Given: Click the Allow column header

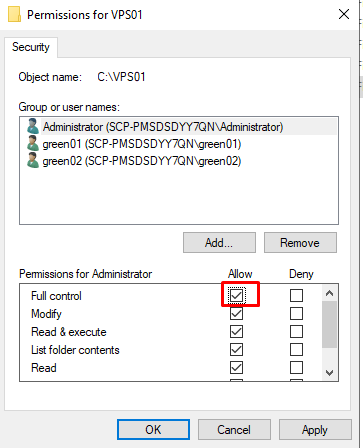Looking at the screenshot, I should [240, 274].
